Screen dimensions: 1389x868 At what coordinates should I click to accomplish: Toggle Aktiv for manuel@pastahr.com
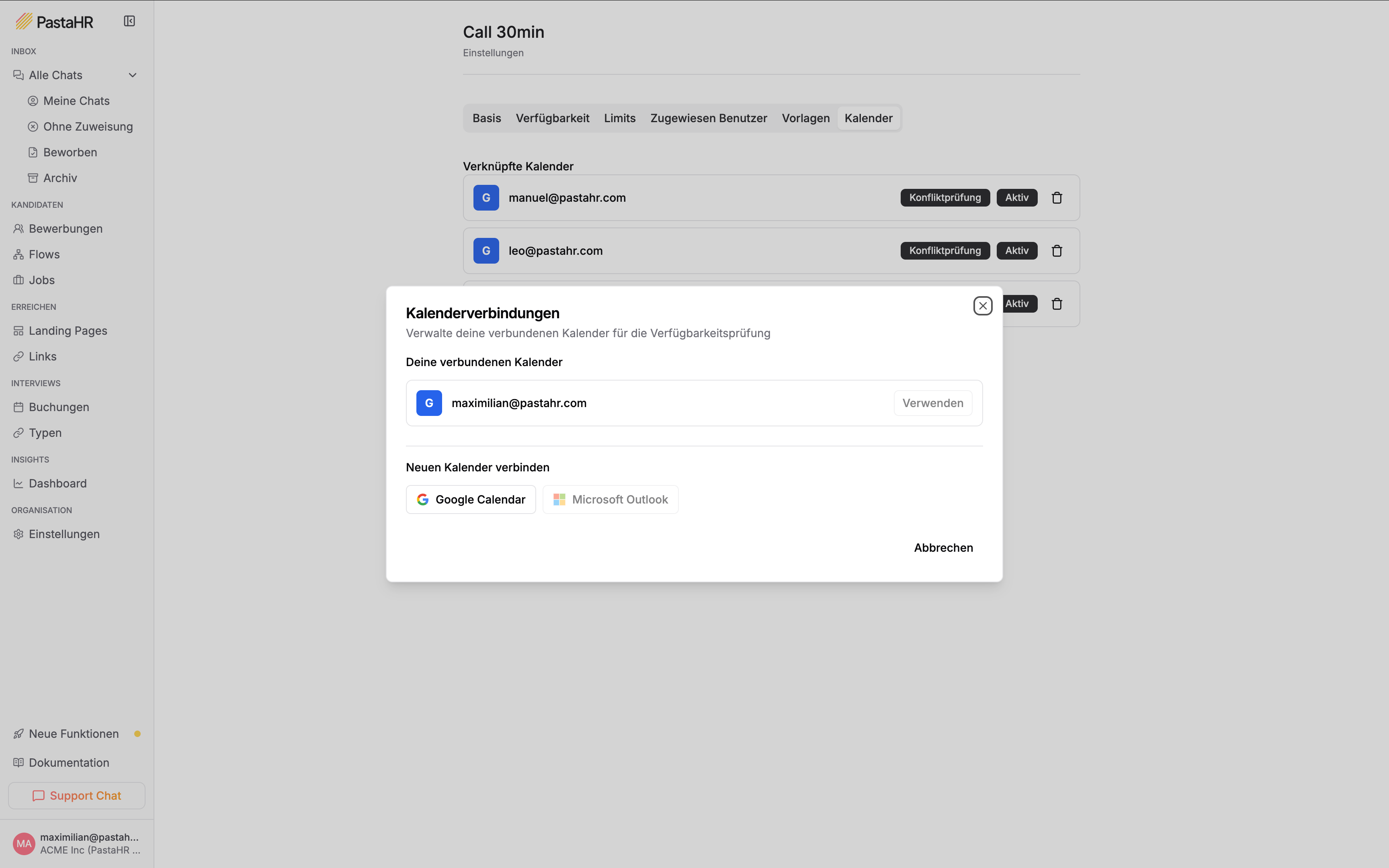point(1016,198)
